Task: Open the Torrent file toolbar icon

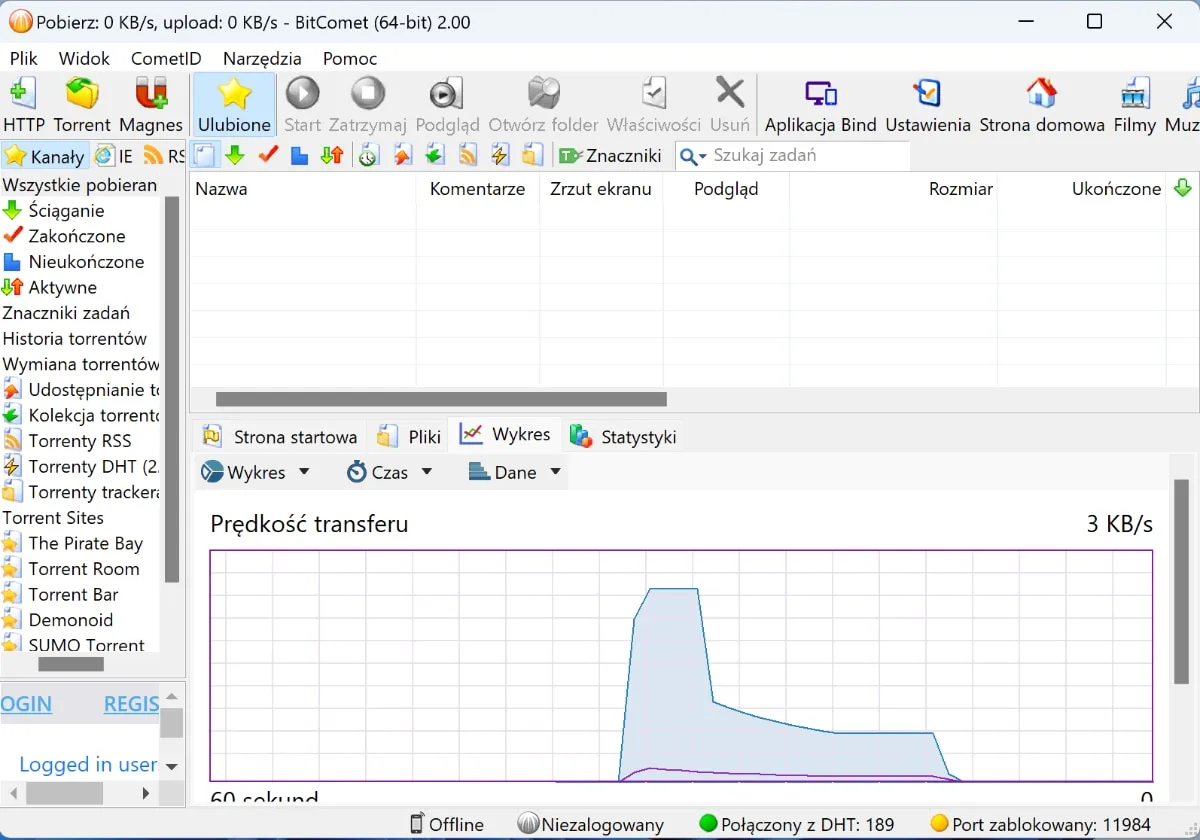Action: coord(82,104)
